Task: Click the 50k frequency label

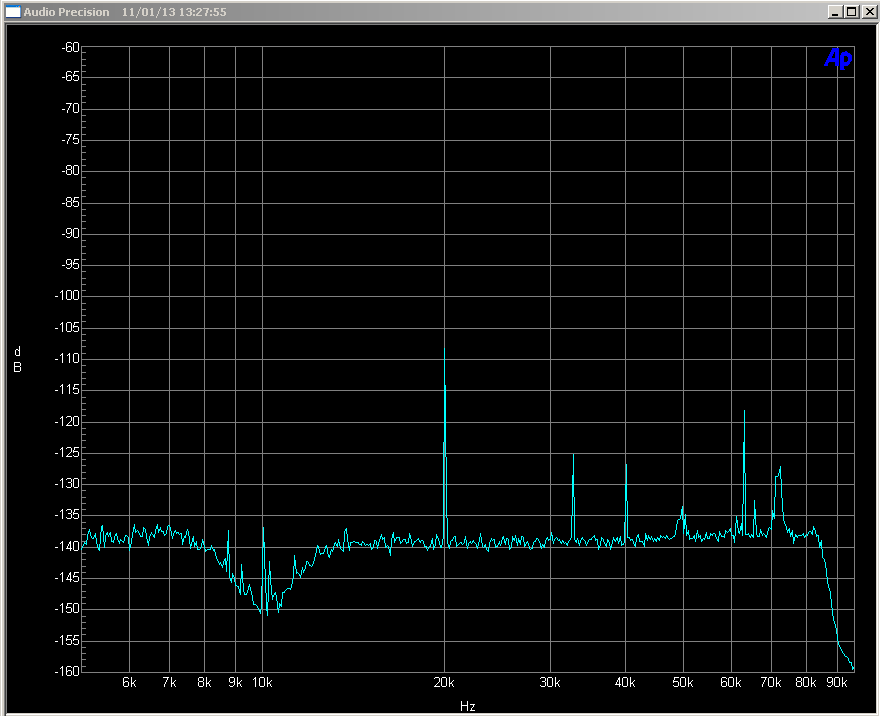Action: [x=683, y=683]
